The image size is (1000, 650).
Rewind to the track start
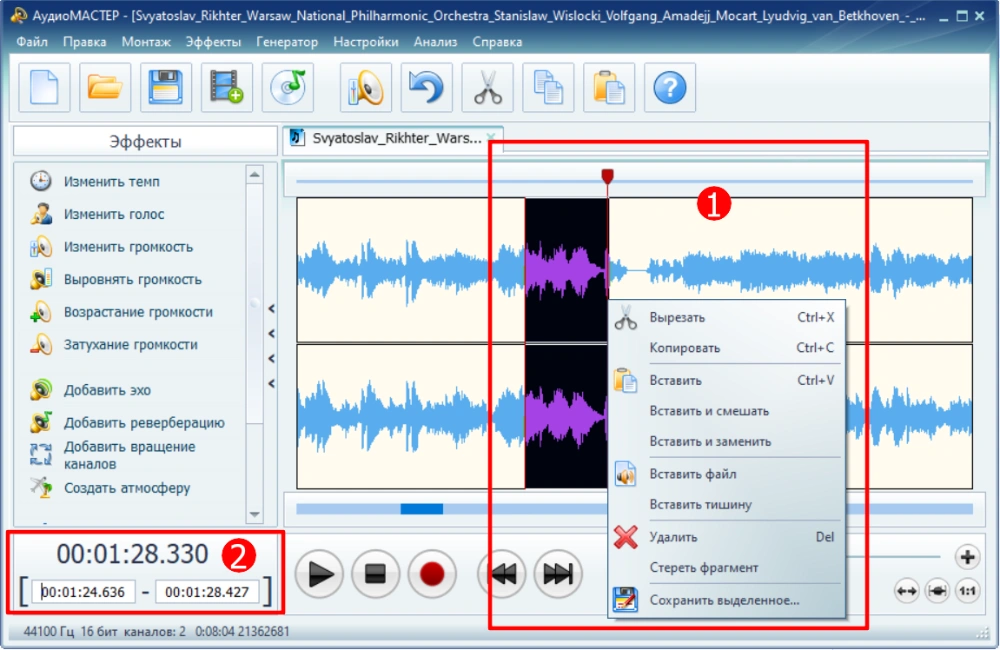[502, 573]
